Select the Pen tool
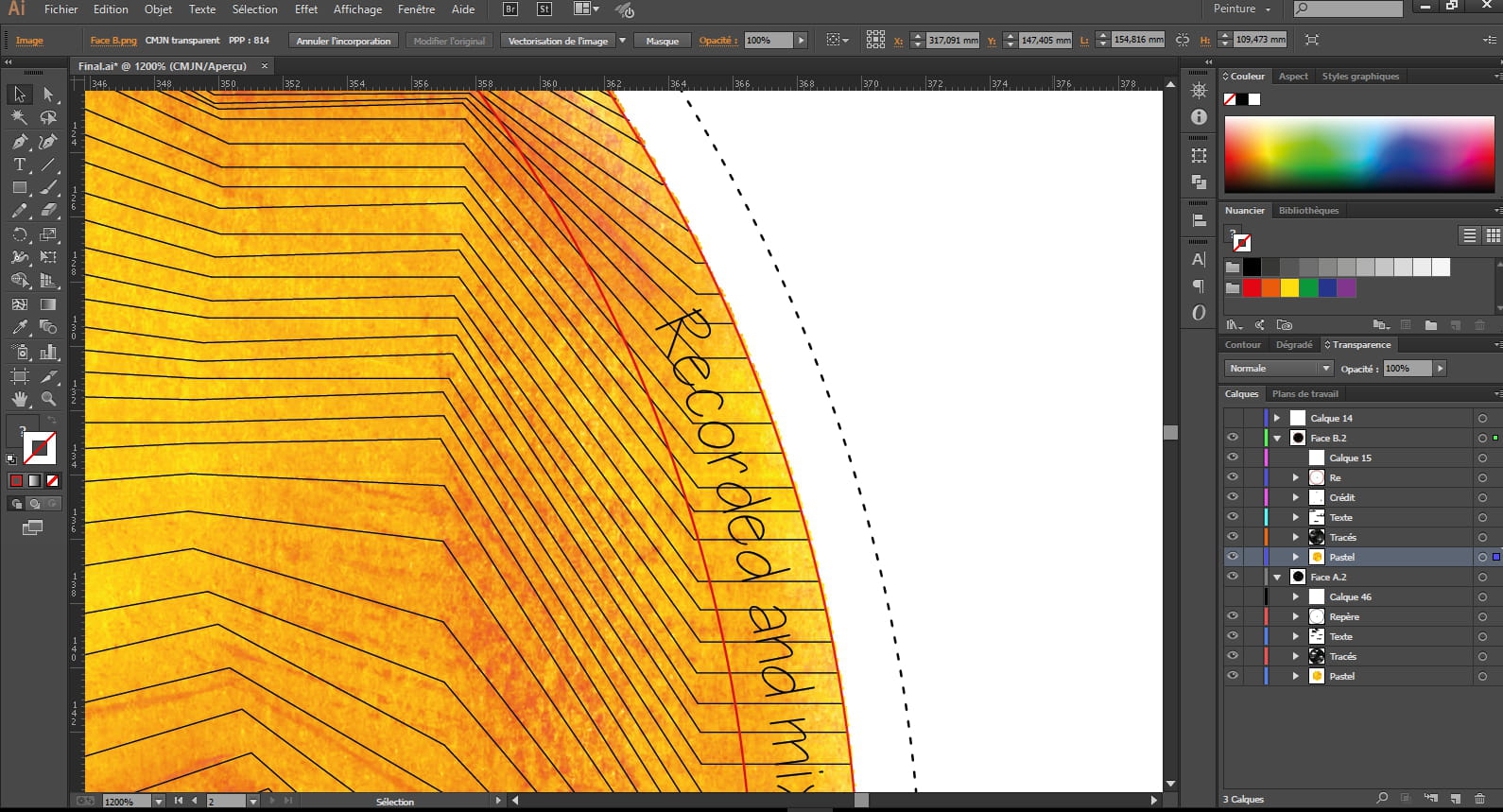This screenshot has width=1503, height=812. (20, 142)
